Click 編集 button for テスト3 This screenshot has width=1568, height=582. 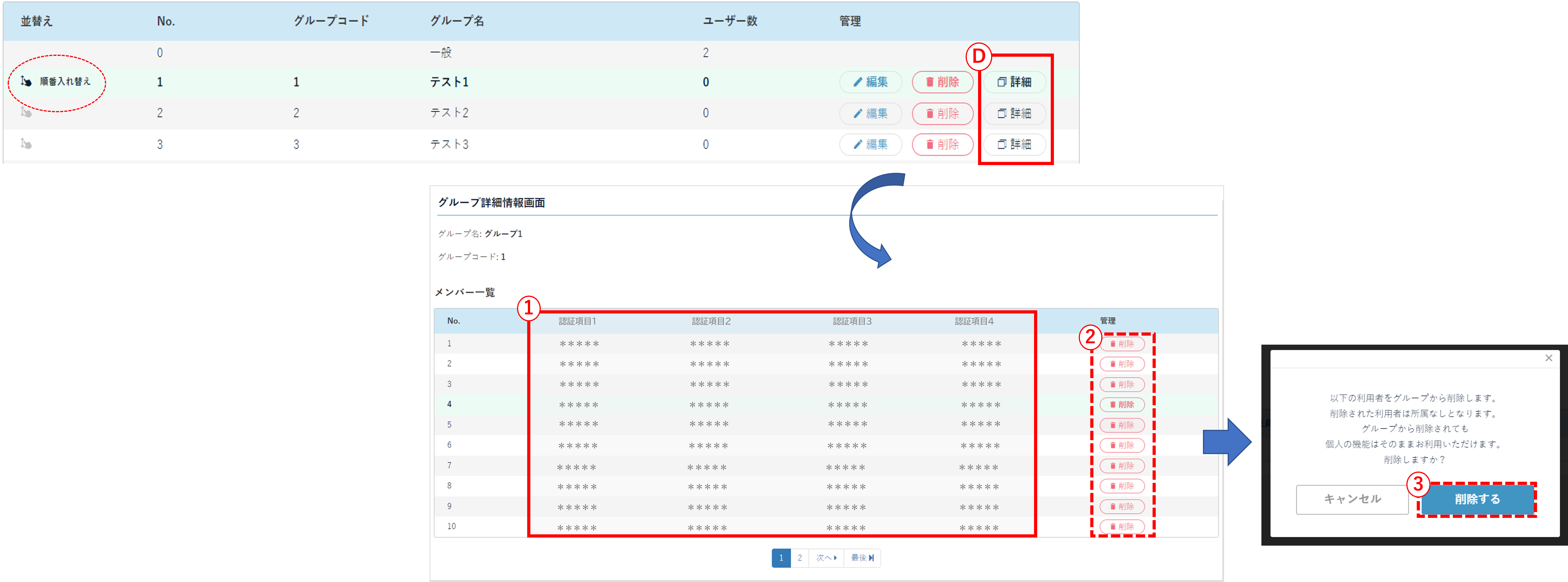870,144
